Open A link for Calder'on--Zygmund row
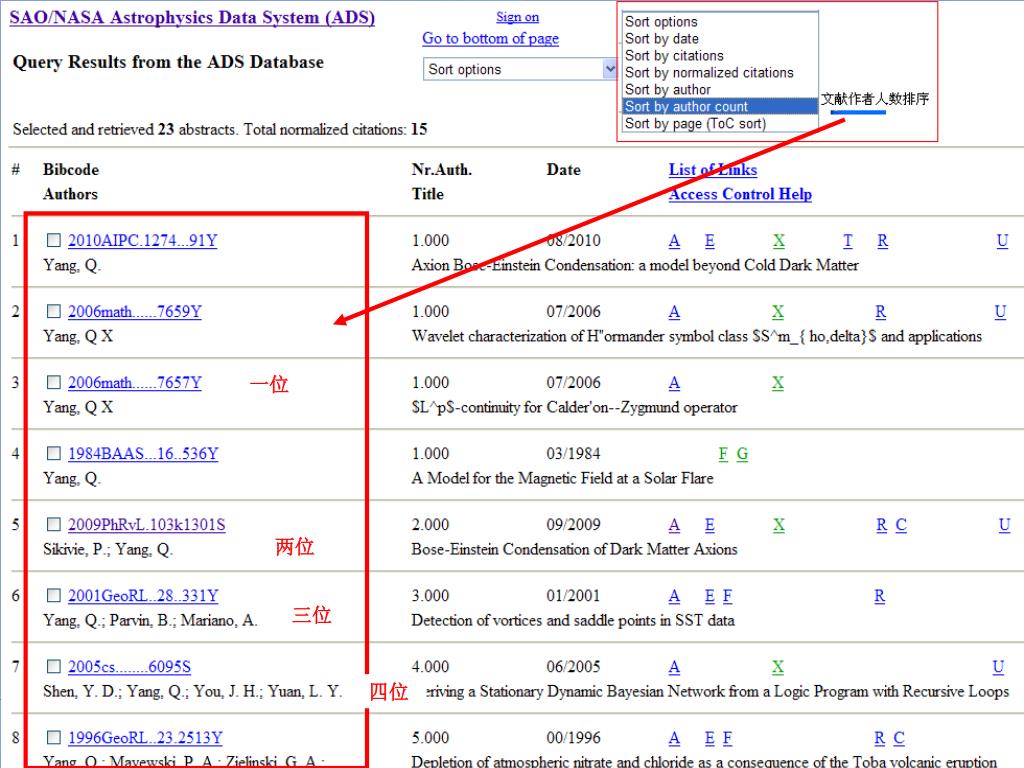Image resolution: width=1024 pixels, height=768 pixels. coord(674,383)
